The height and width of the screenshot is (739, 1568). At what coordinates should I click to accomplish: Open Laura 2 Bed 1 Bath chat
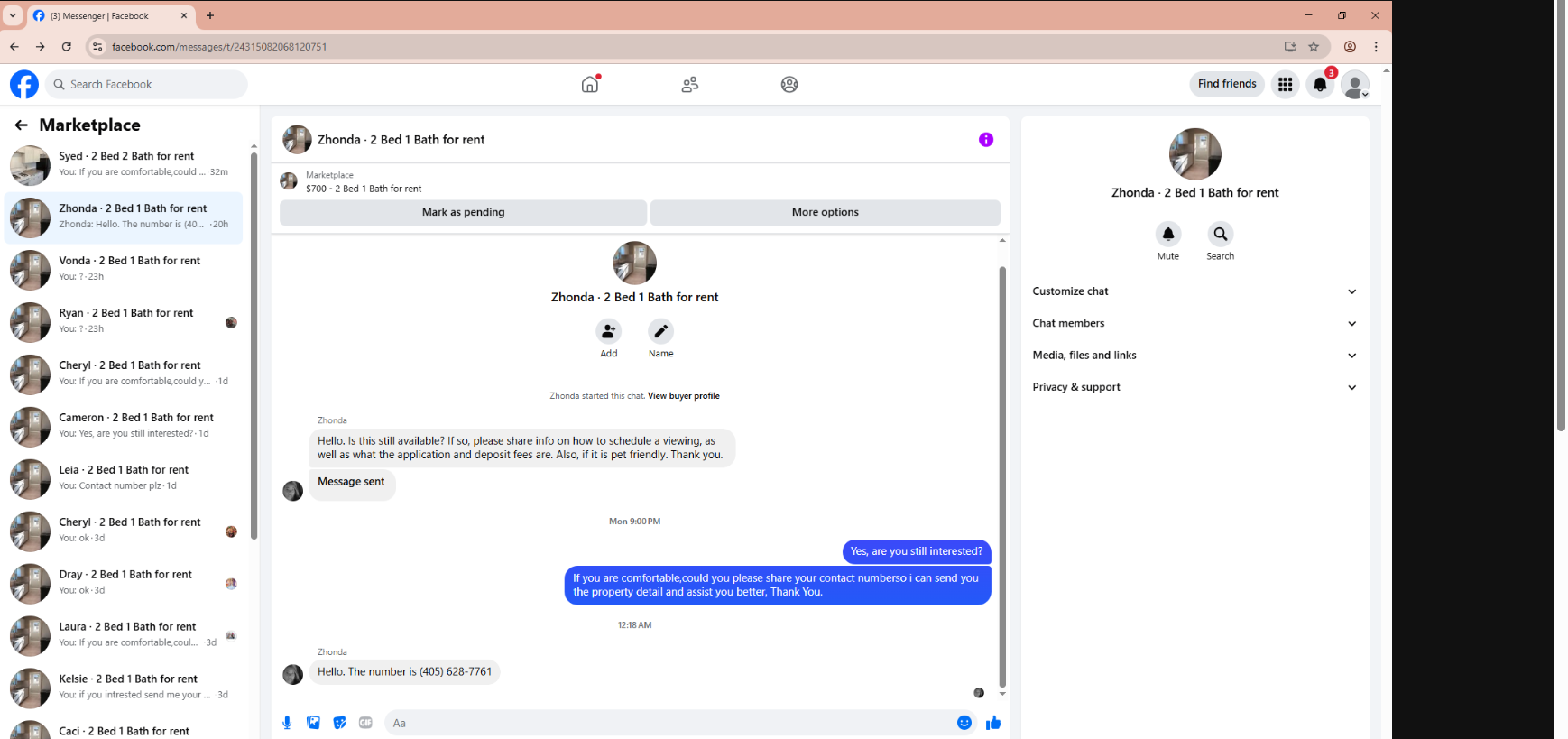click(x=124, y=636)
